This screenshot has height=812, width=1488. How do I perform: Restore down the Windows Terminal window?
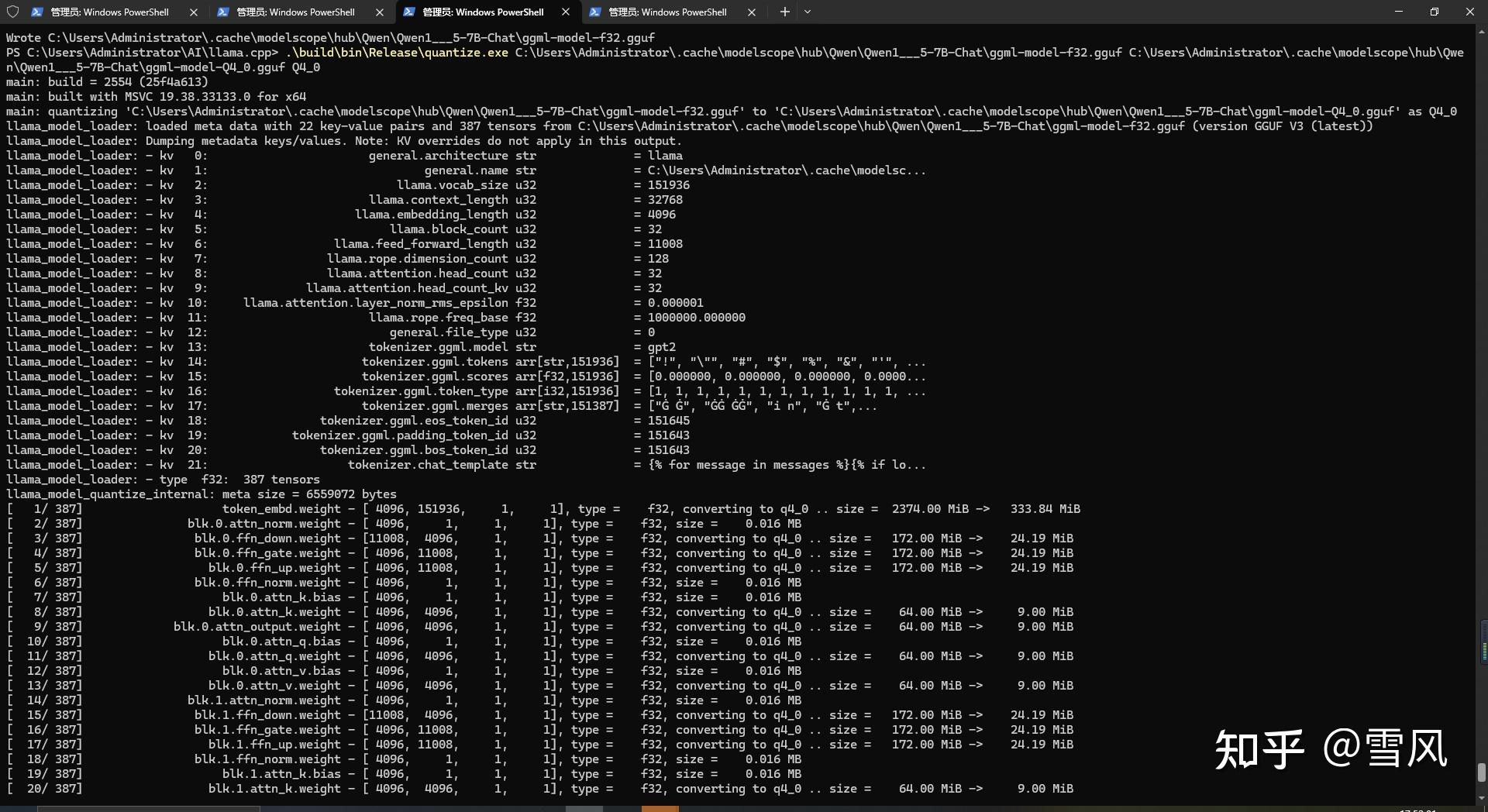pos(1435,12)
